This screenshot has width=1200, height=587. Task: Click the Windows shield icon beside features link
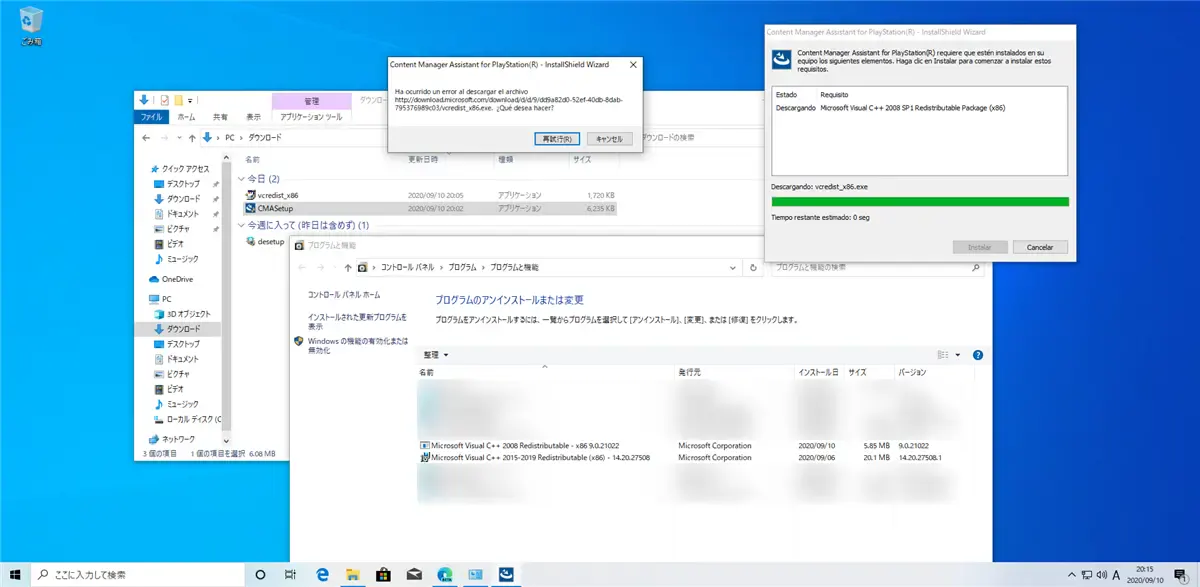point(299,341)
